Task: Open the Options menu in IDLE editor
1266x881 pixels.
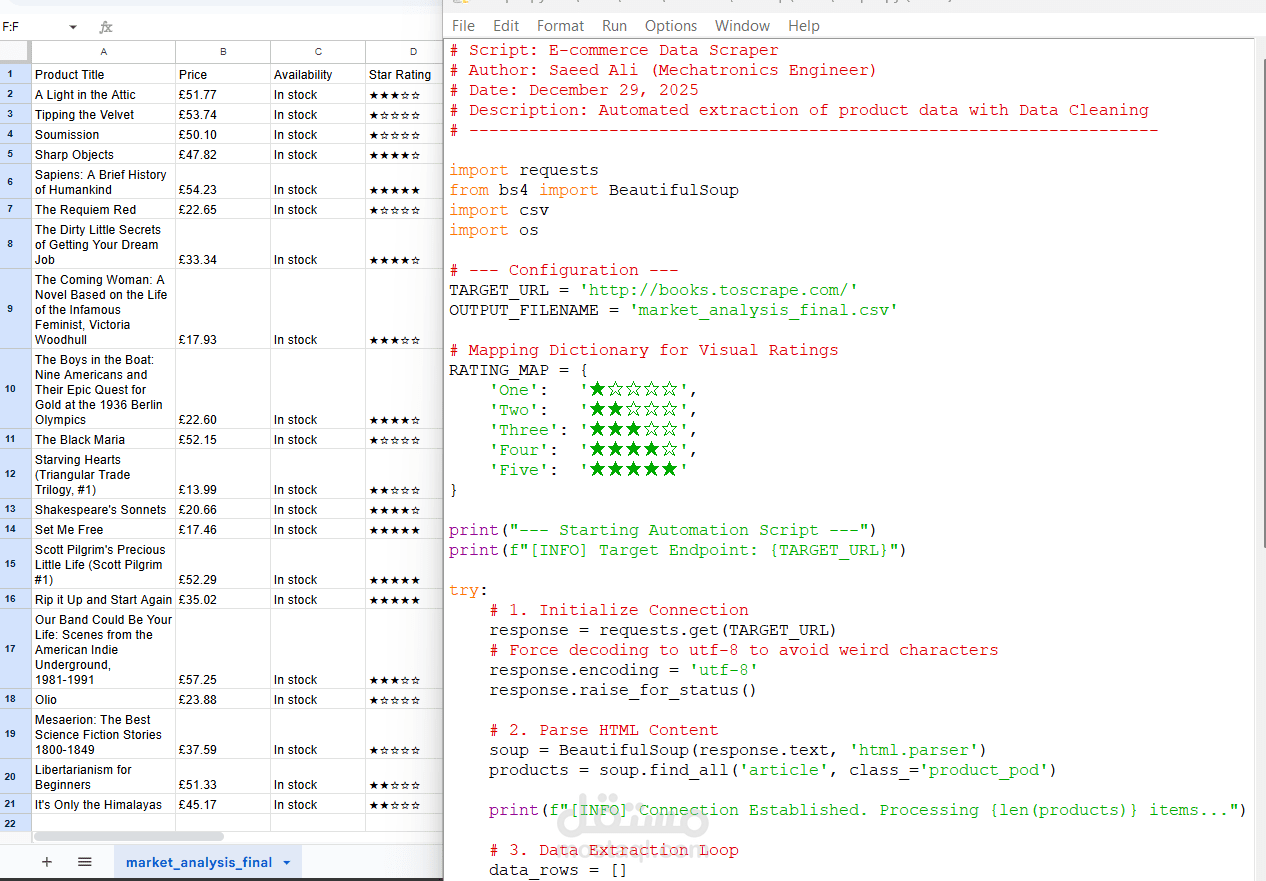Action: pos(671,26)
